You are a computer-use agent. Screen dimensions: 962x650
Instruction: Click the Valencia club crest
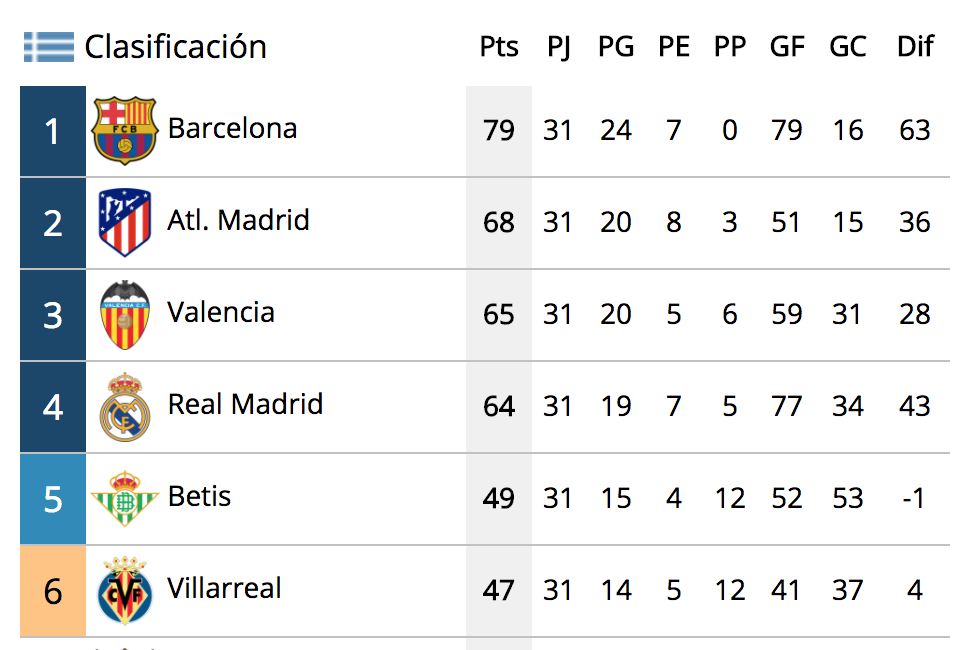coord(125,315)
